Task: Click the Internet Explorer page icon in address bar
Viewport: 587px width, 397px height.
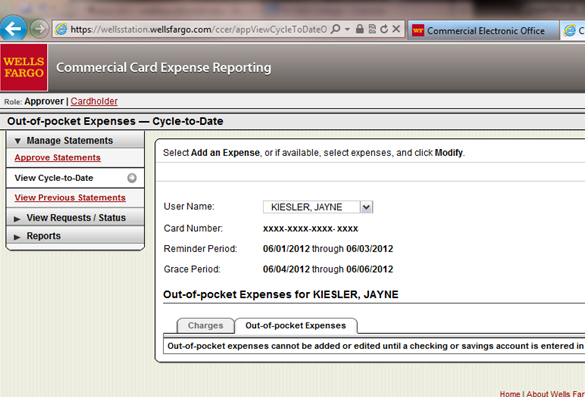Action: coord(61,29)
